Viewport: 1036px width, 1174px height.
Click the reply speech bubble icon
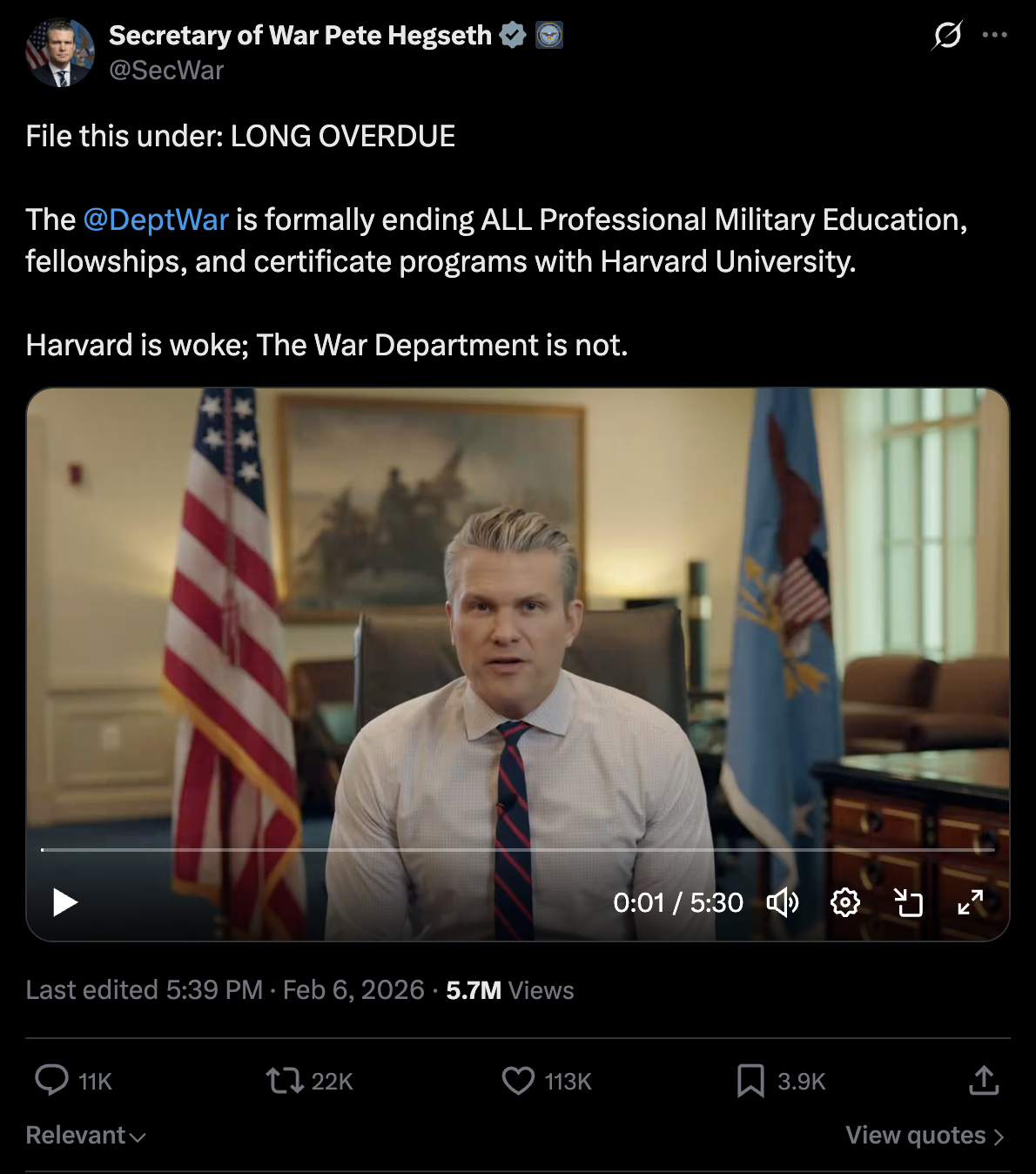(x=51, y=1080)
